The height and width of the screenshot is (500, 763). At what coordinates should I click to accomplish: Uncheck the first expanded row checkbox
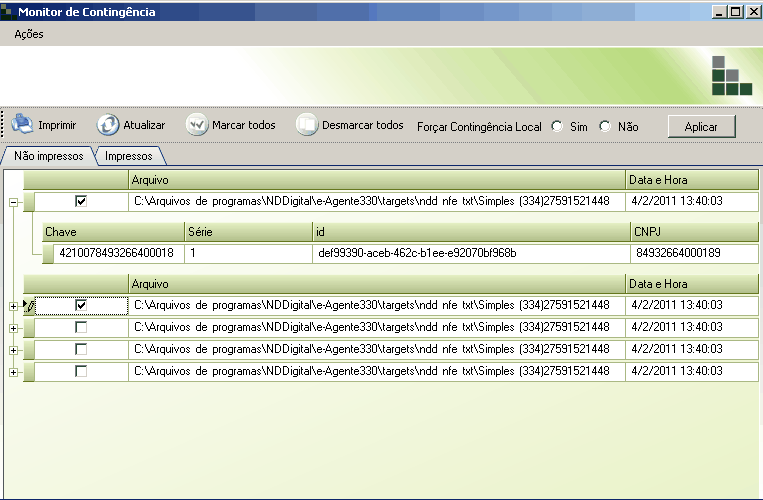pyautogui.click(x=81, y=202)
